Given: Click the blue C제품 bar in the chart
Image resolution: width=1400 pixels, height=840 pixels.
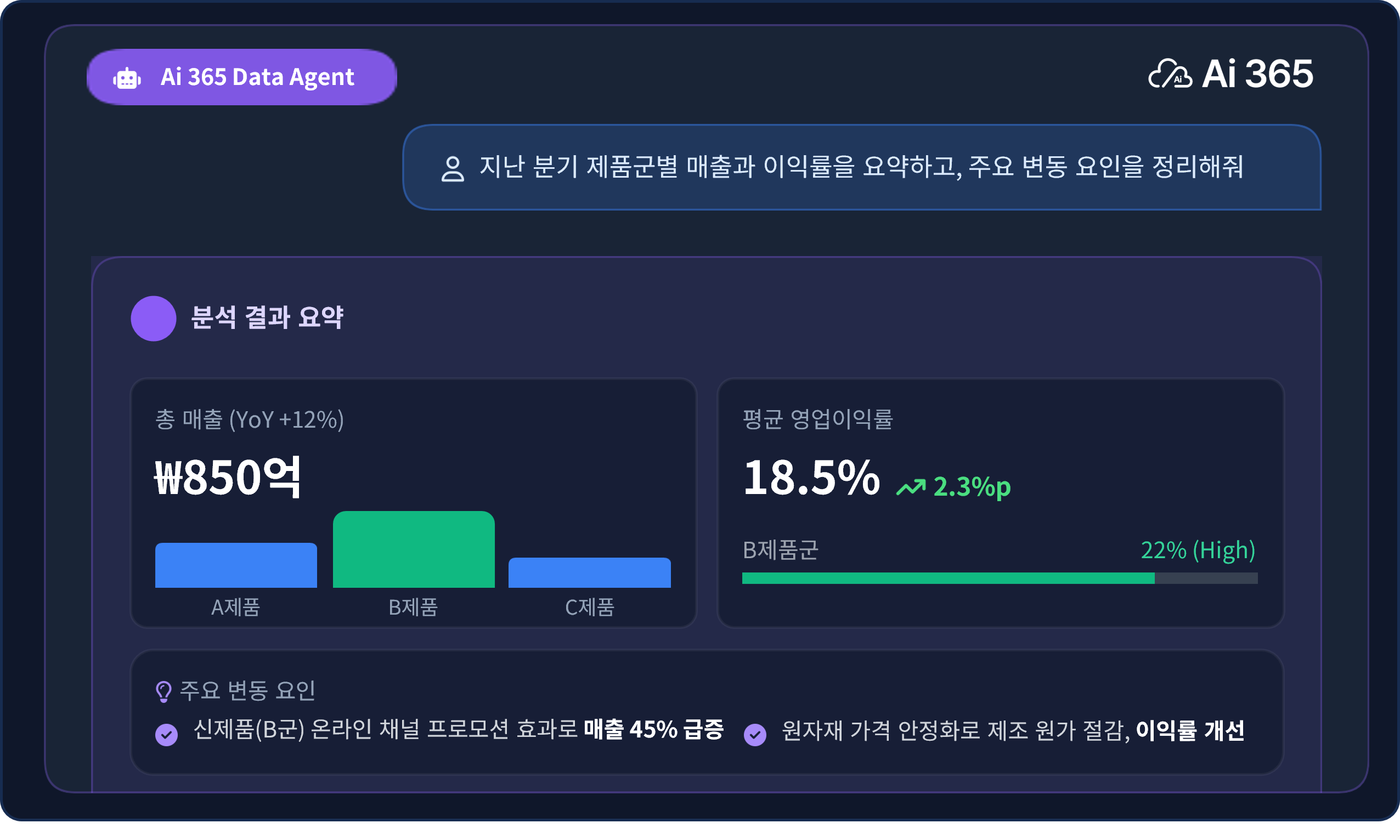Looking at the screenshot, I should [x=590, y=572].
